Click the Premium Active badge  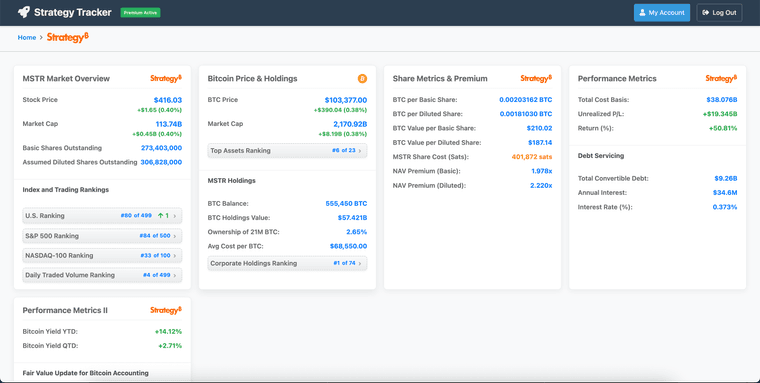point(141,13)
